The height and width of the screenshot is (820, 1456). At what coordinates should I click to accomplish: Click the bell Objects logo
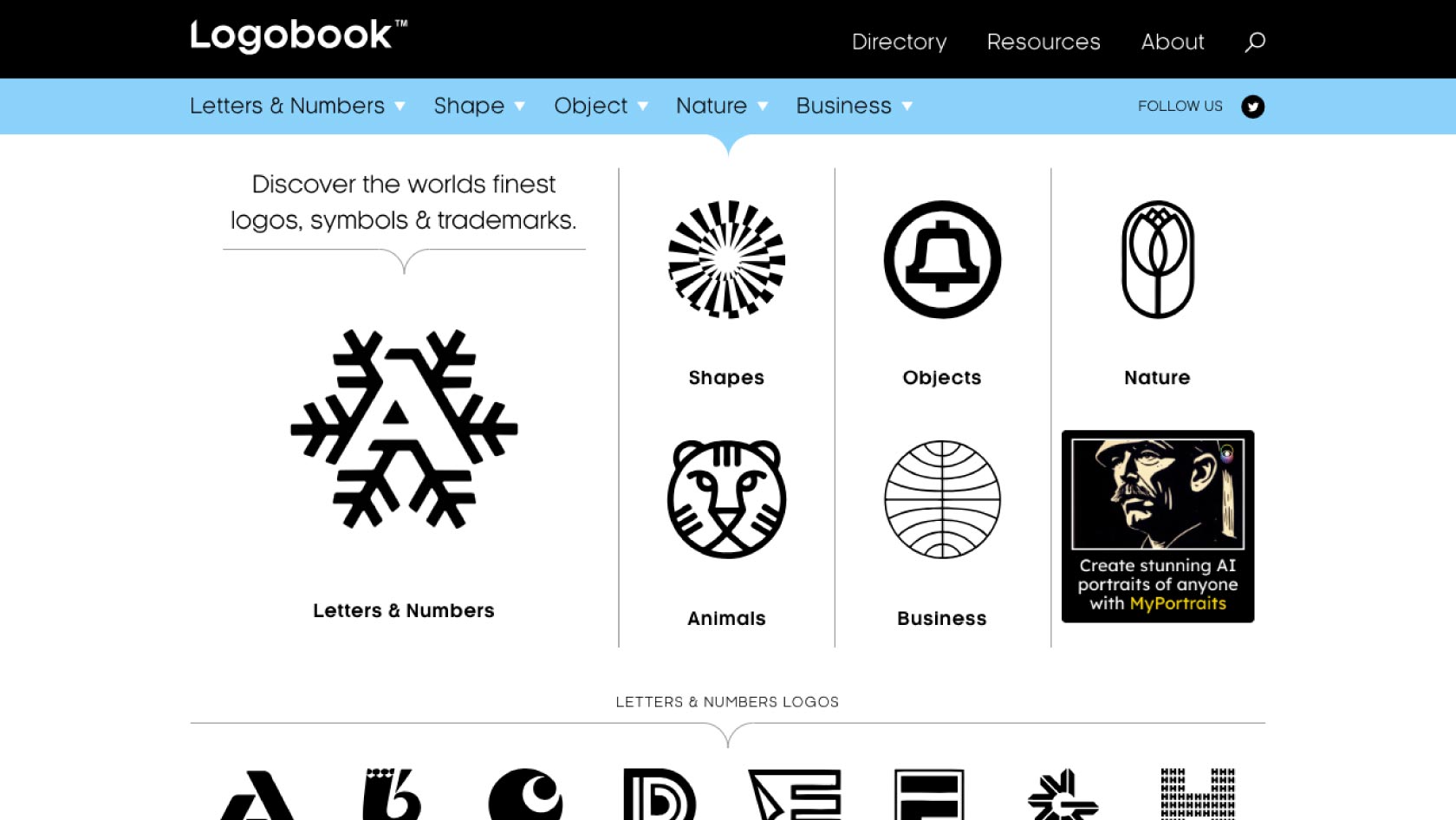click(942, 260)
